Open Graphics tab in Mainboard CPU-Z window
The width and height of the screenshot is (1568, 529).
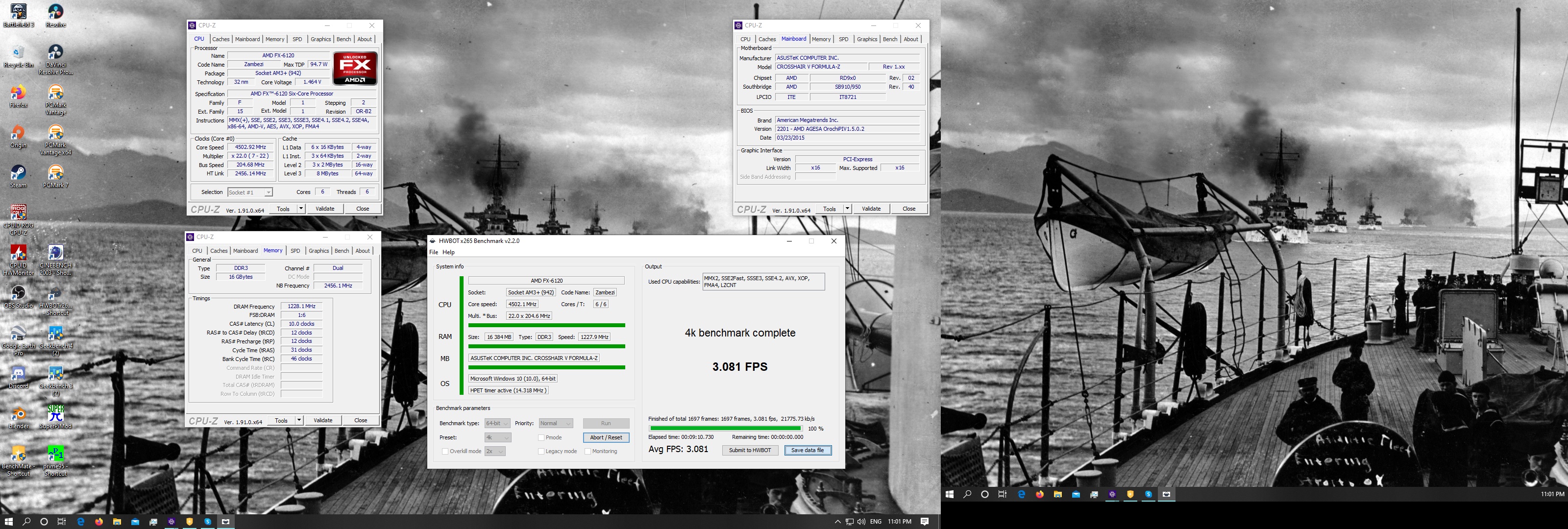(x=867, y=40)
